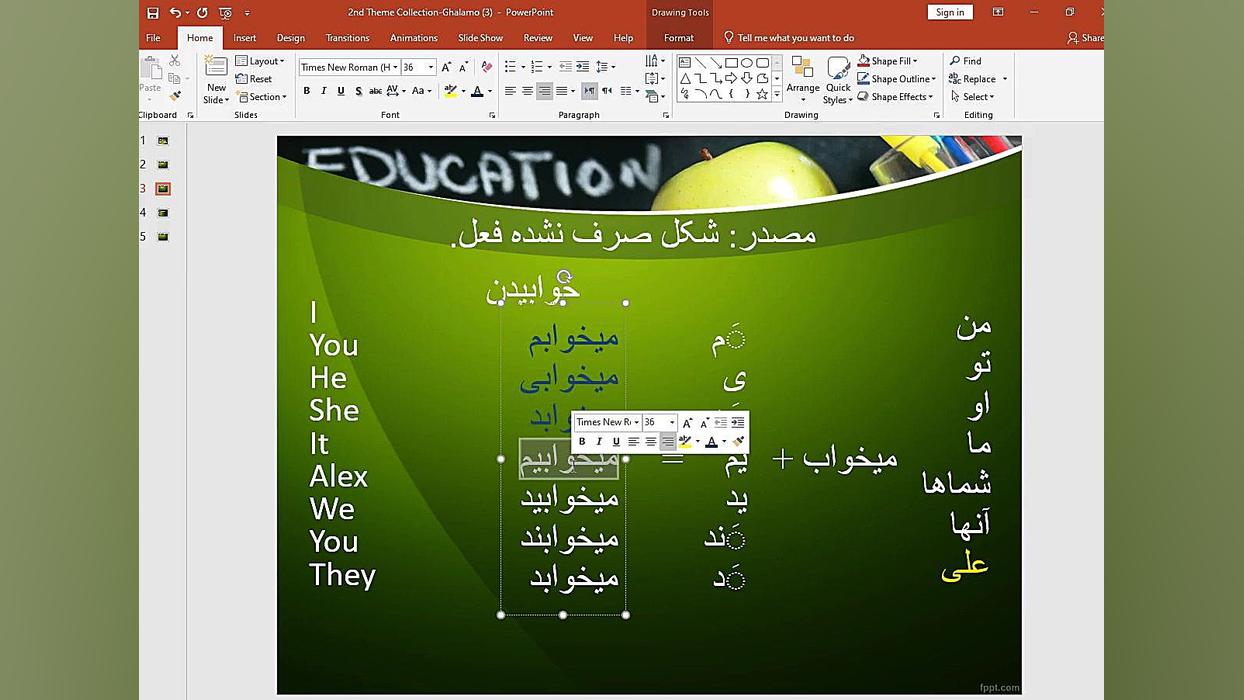
Task: Select the five-point Star shape in gallery
Action: 762,94
